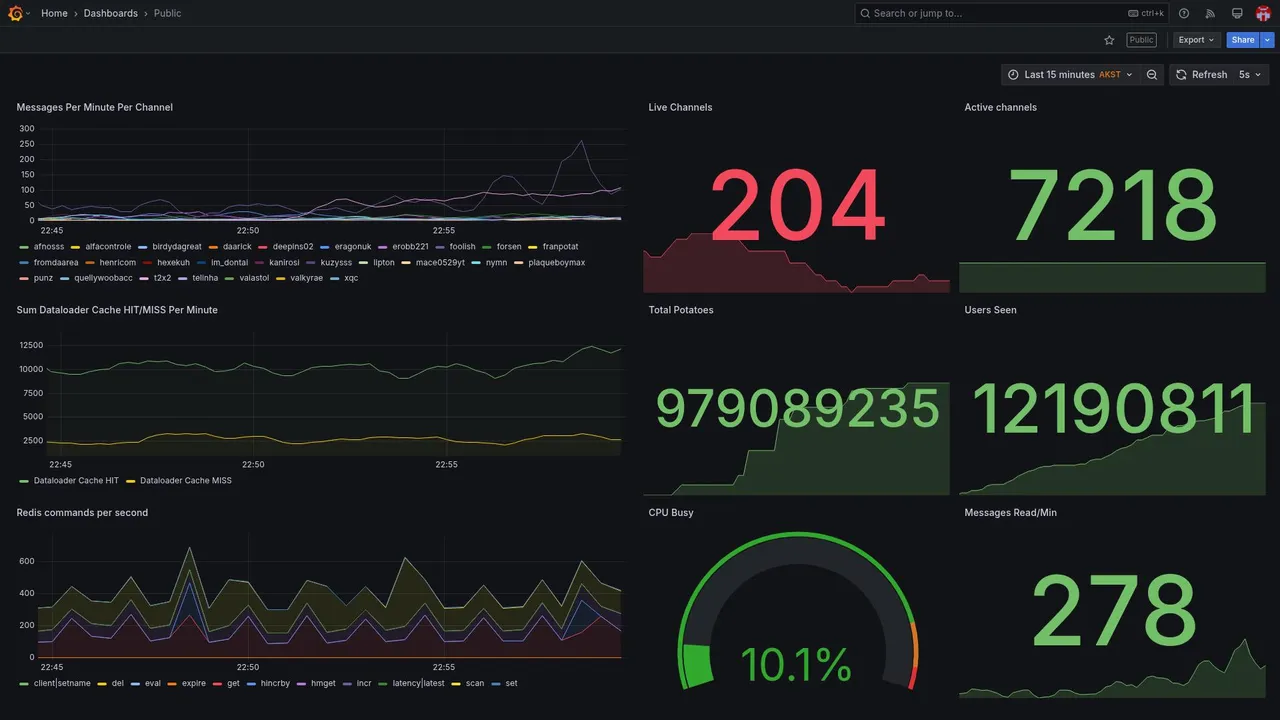Open the user profile avatar
Viewport: 1280px width, 720px height.
click(x=1263, y=13)
